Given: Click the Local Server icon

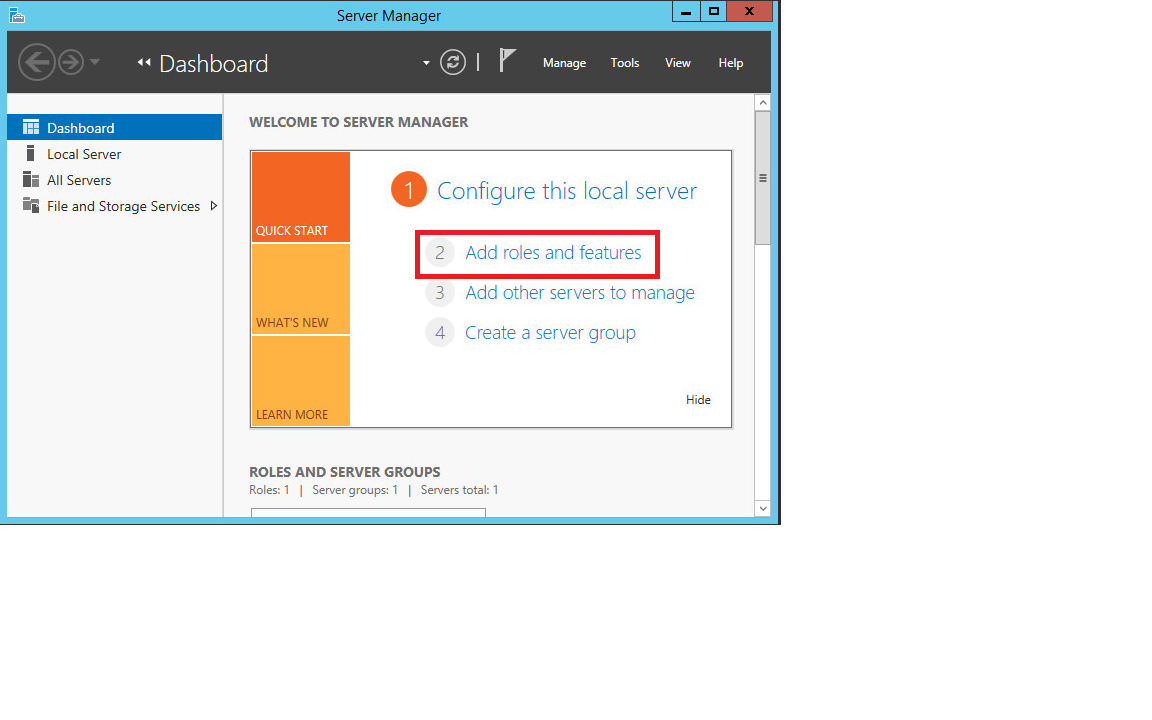Looking at the screenshot, I should 30,153.
